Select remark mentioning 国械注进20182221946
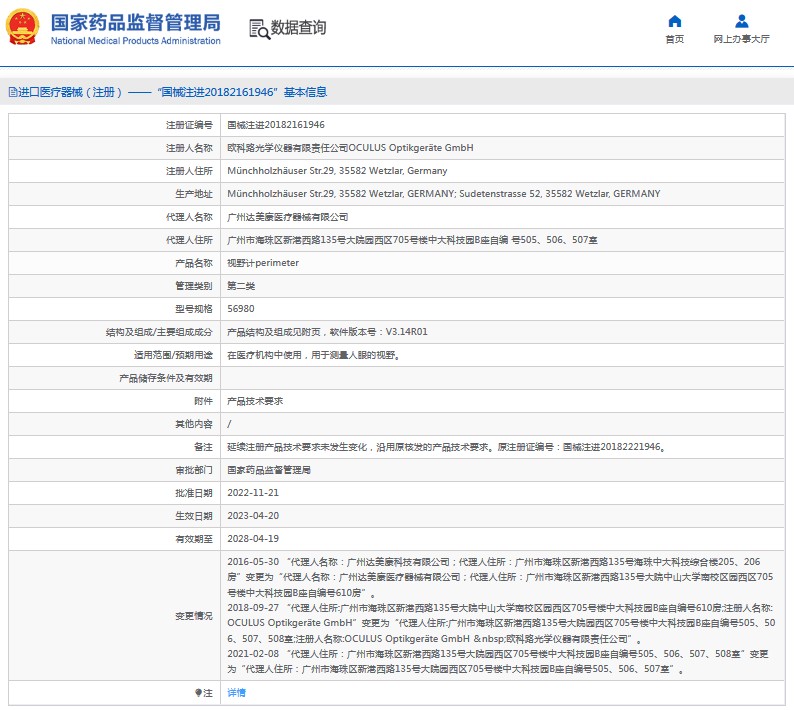Viewport: 794px width, 710px height. (x=446, y=447)
